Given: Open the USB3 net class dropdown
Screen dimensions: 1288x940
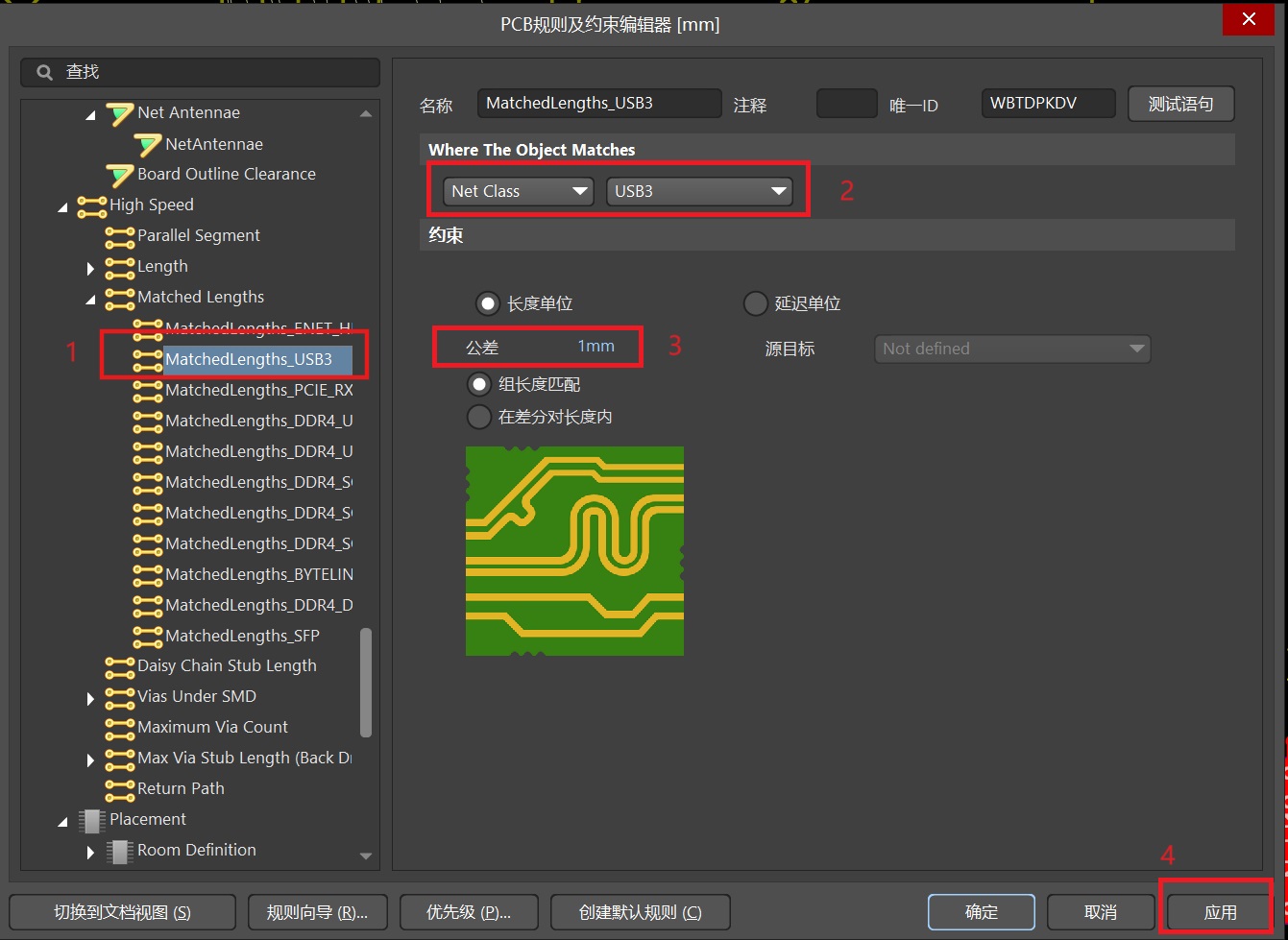Looking at the screenshot, I should tap(699, 191).
